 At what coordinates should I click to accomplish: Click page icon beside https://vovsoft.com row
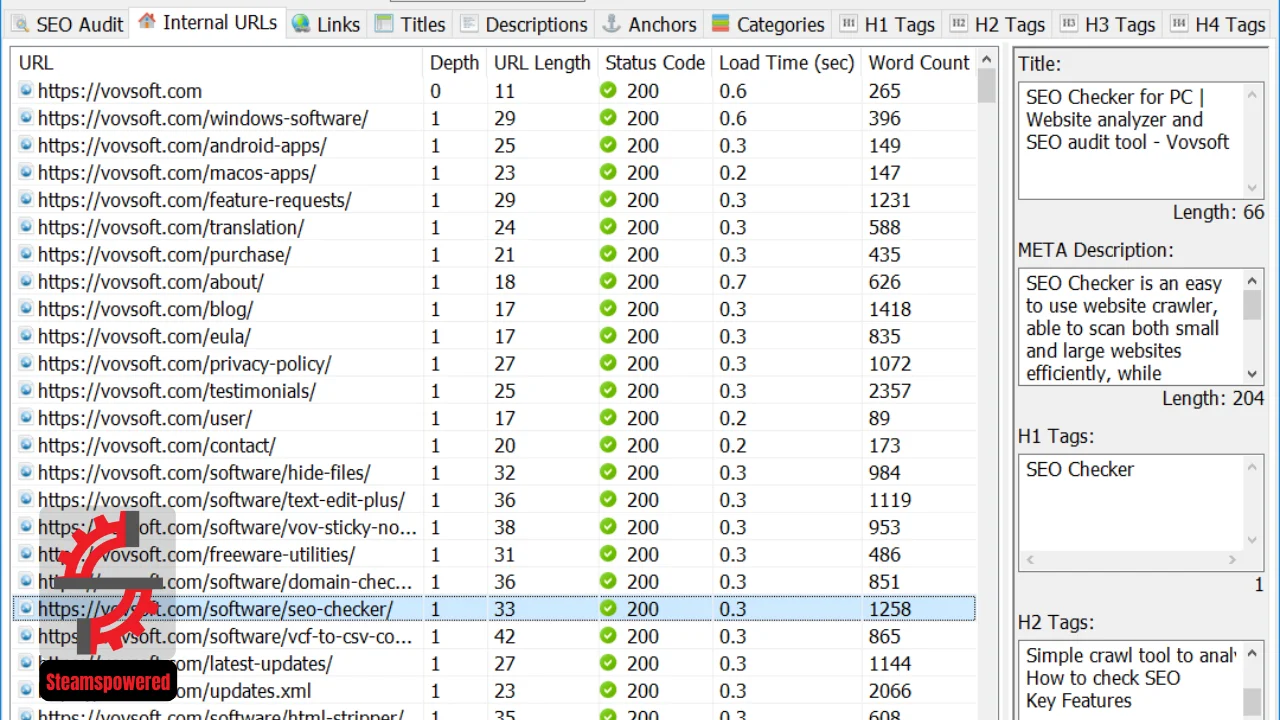[x=26, y=91]
